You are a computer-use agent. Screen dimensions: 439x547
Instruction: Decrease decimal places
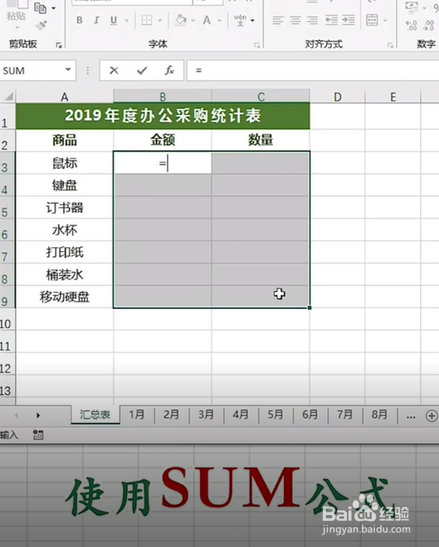tap(429, 25)
